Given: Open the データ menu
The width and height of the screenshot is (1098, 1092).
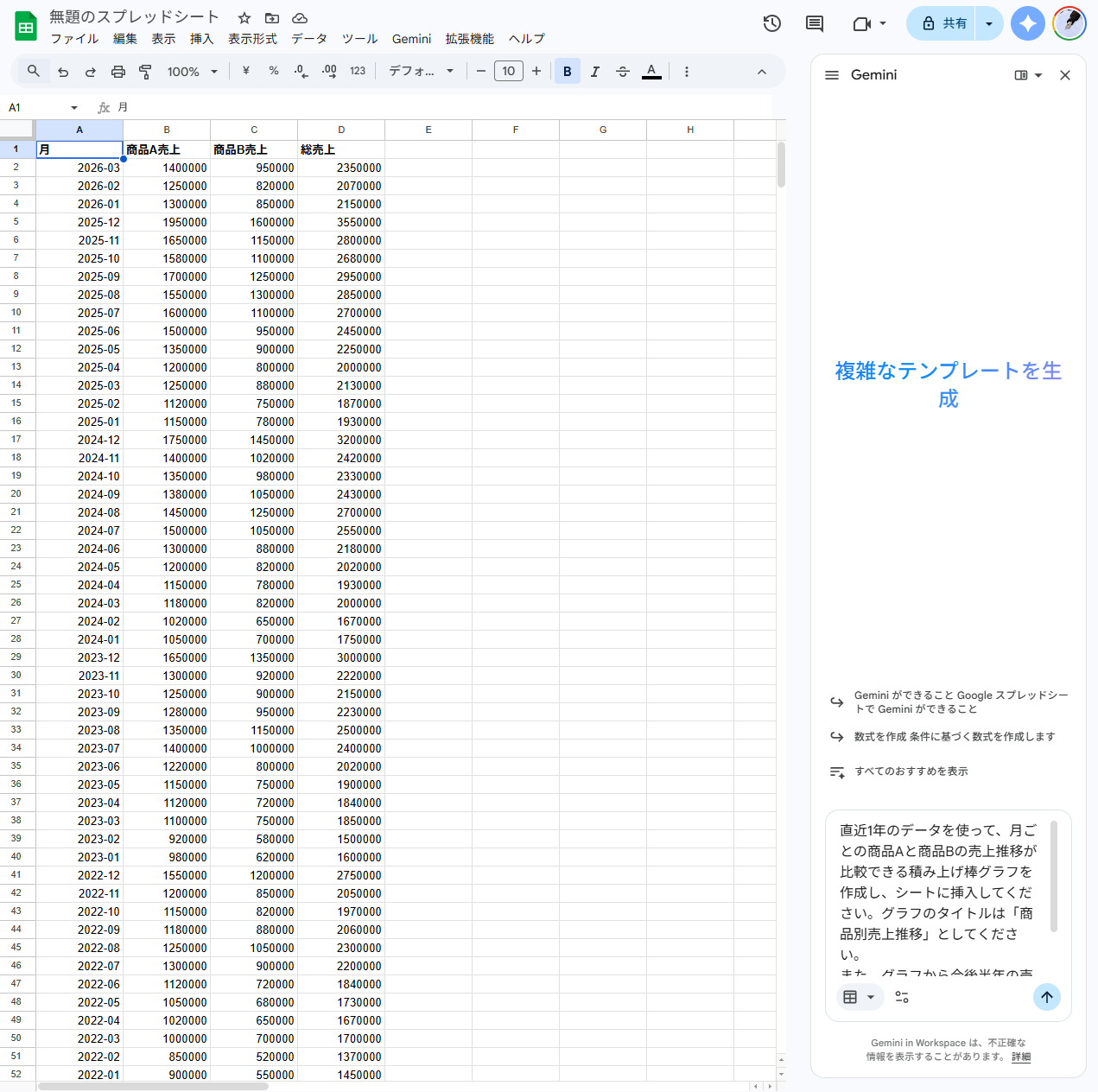Looking at the screenshot, I should (308, 39).
